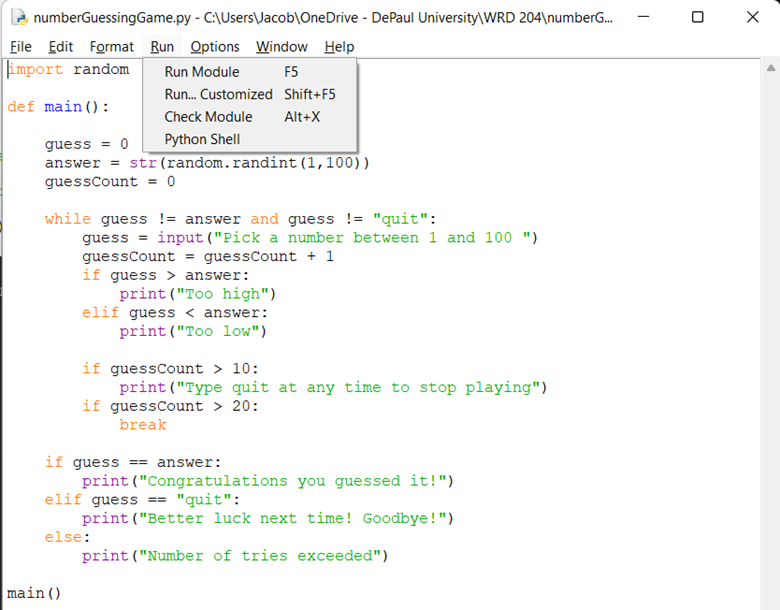The image size is (780, 610).
Task: Click the 'if guessCount > 10:' line
Action: pyautogui.click(x=170, y=369)
